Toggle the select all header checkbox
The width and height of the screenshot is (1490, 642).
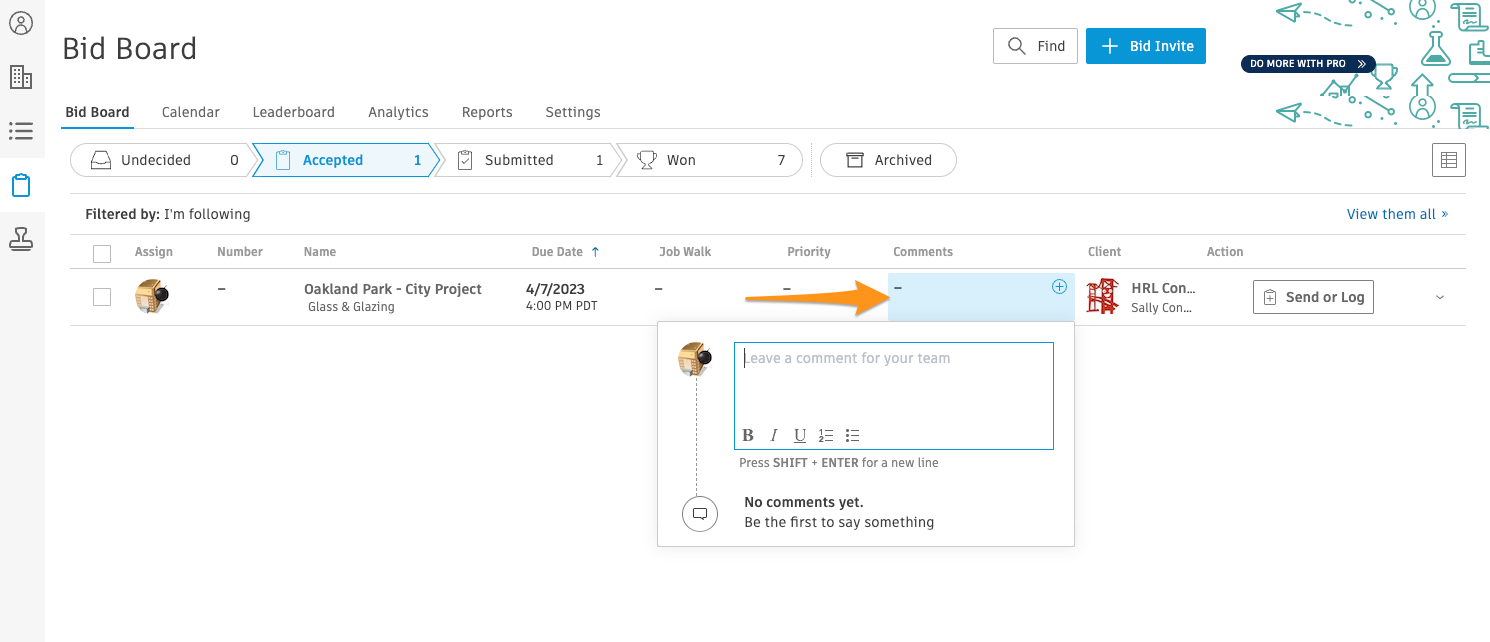coord(102,253)
